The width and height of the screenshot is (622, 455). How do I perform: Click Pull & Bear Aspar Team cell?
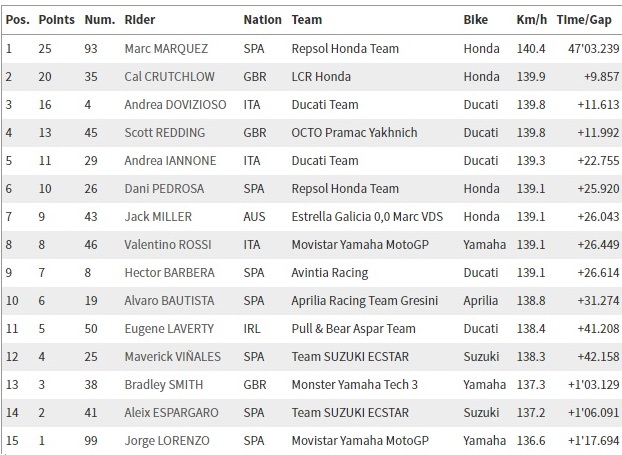353,329
